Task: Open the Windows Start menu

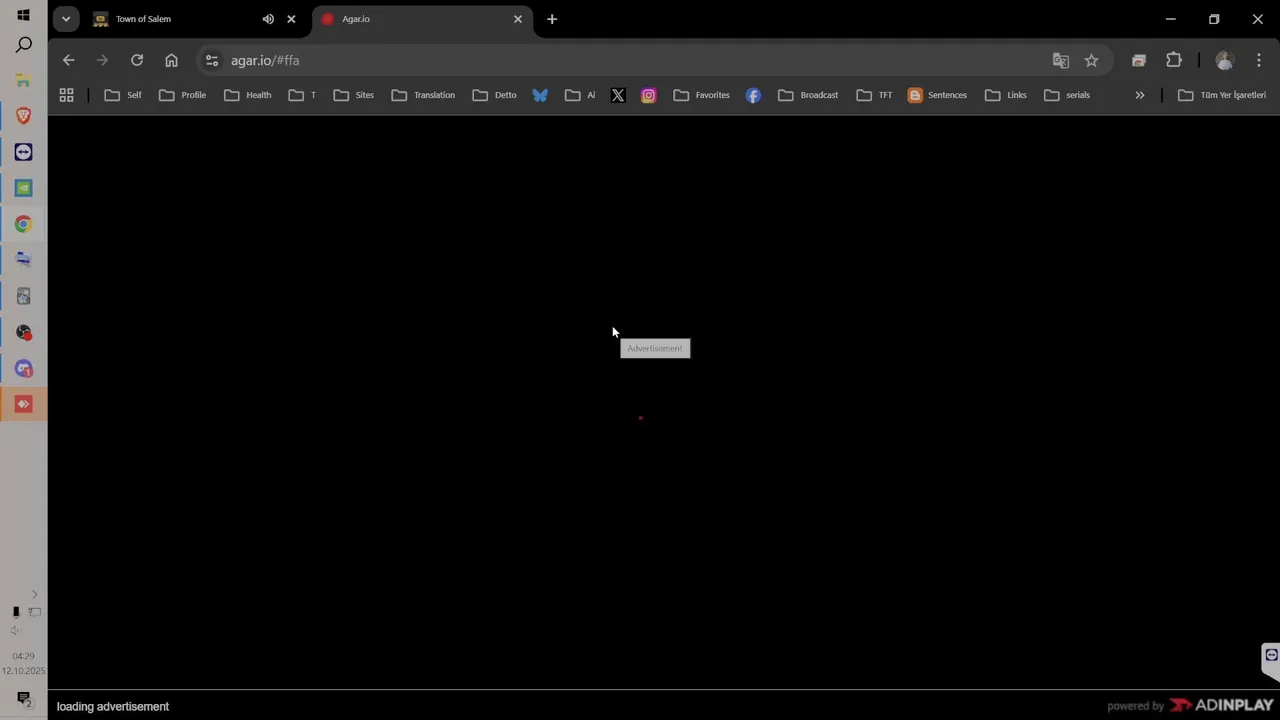Action: (x=23, y=15)
